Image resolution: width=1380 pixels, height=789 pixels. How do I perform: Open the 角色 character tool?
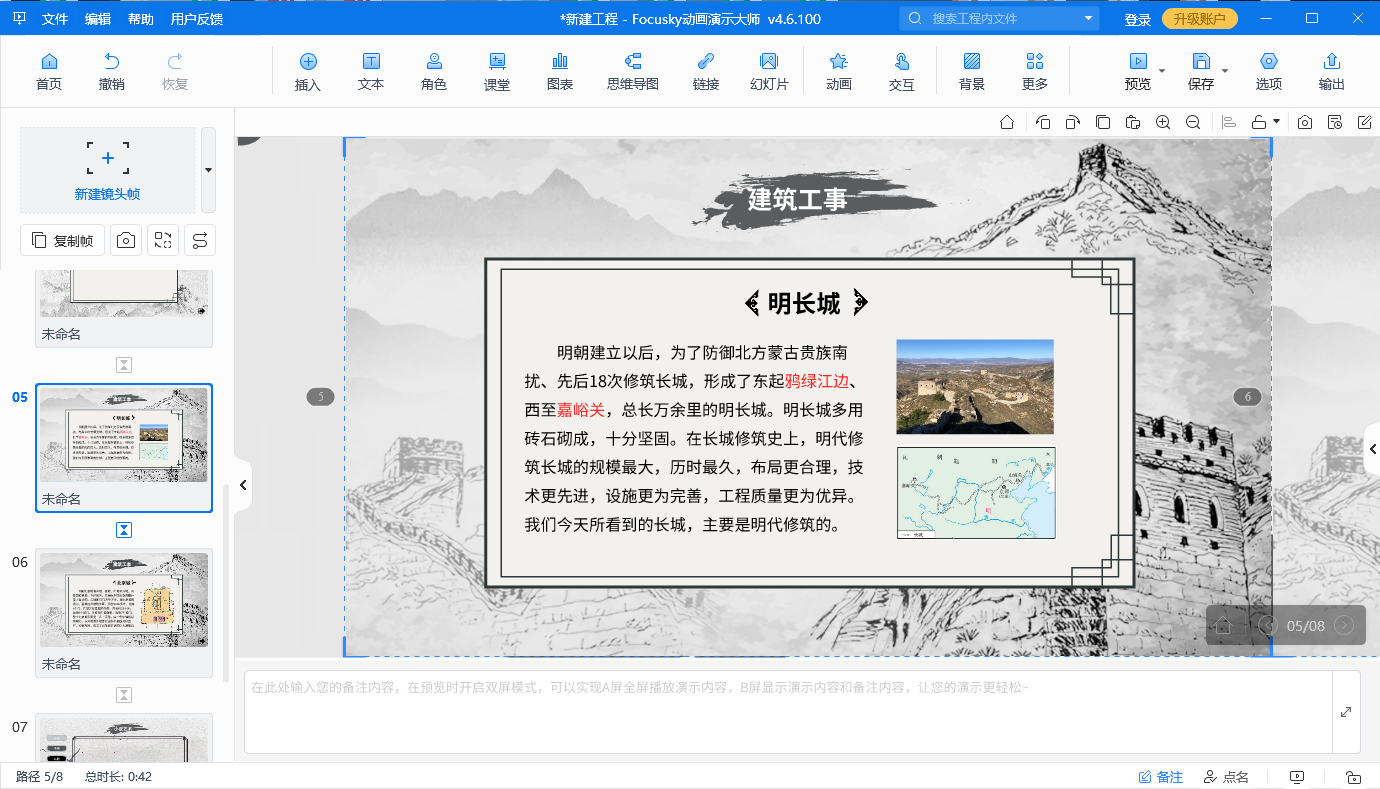(434, 72)
